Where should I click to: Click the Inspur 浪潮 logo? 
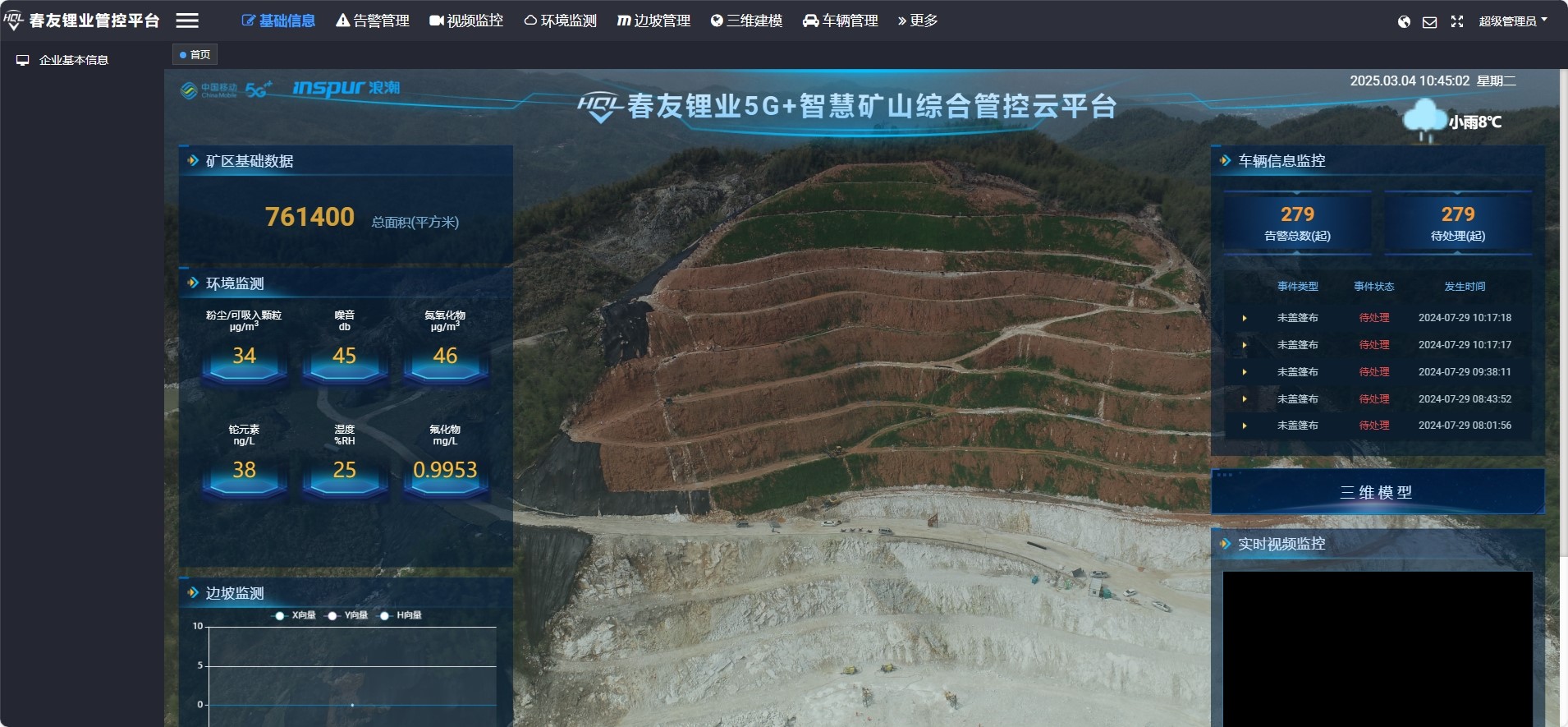(346, 88)
